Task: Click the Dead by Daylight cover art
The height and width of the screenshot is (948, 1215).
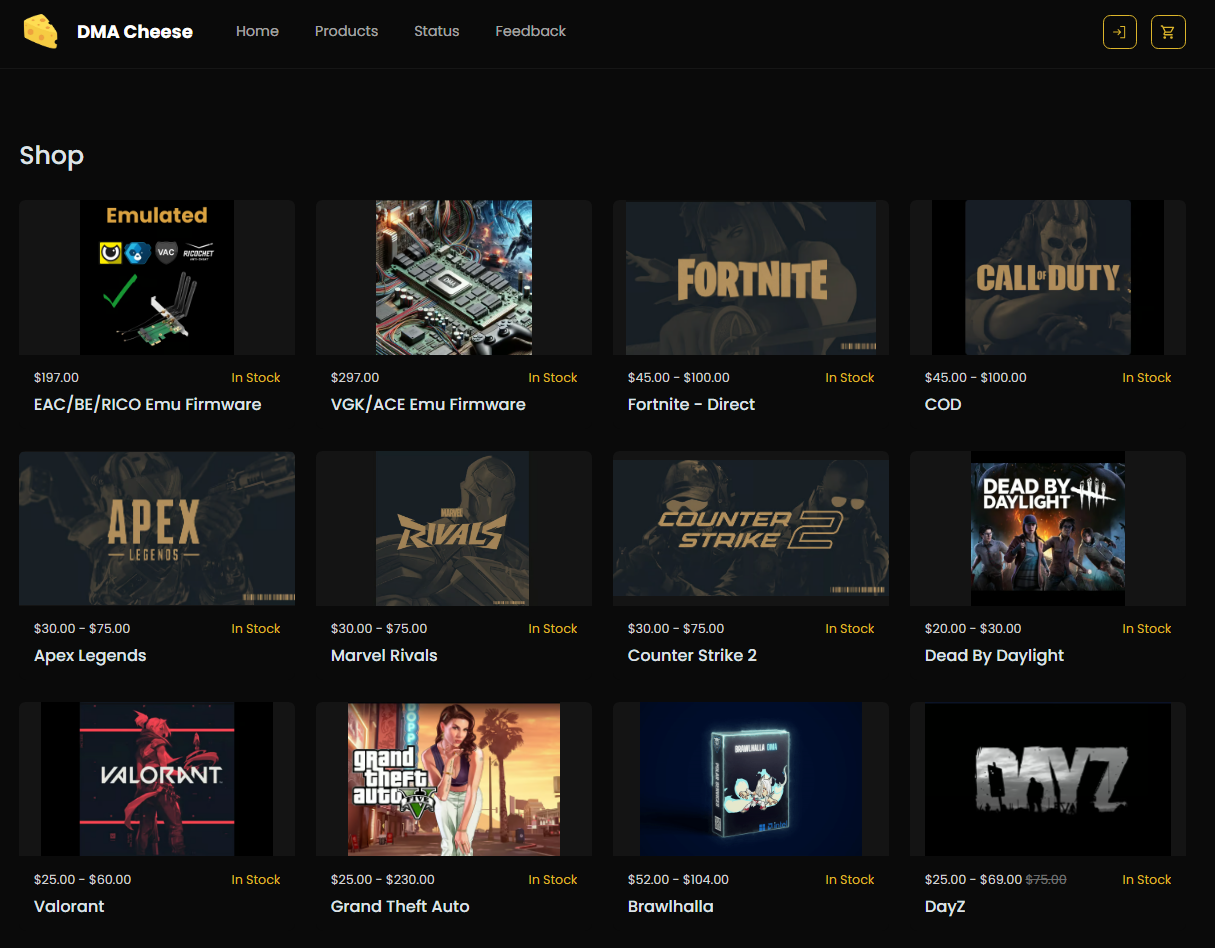Action: tap(1047, 528)
